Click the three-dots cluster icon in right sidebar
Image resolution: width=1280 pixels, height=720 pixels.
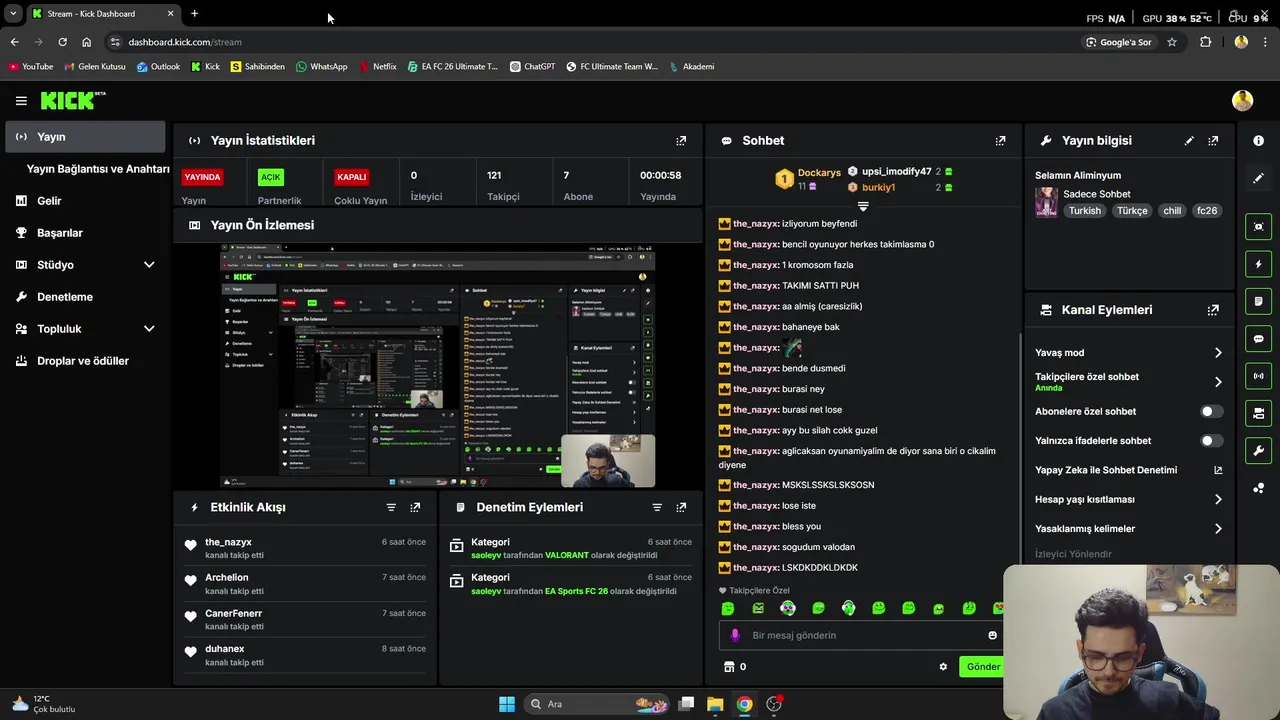pos(1258,488)
